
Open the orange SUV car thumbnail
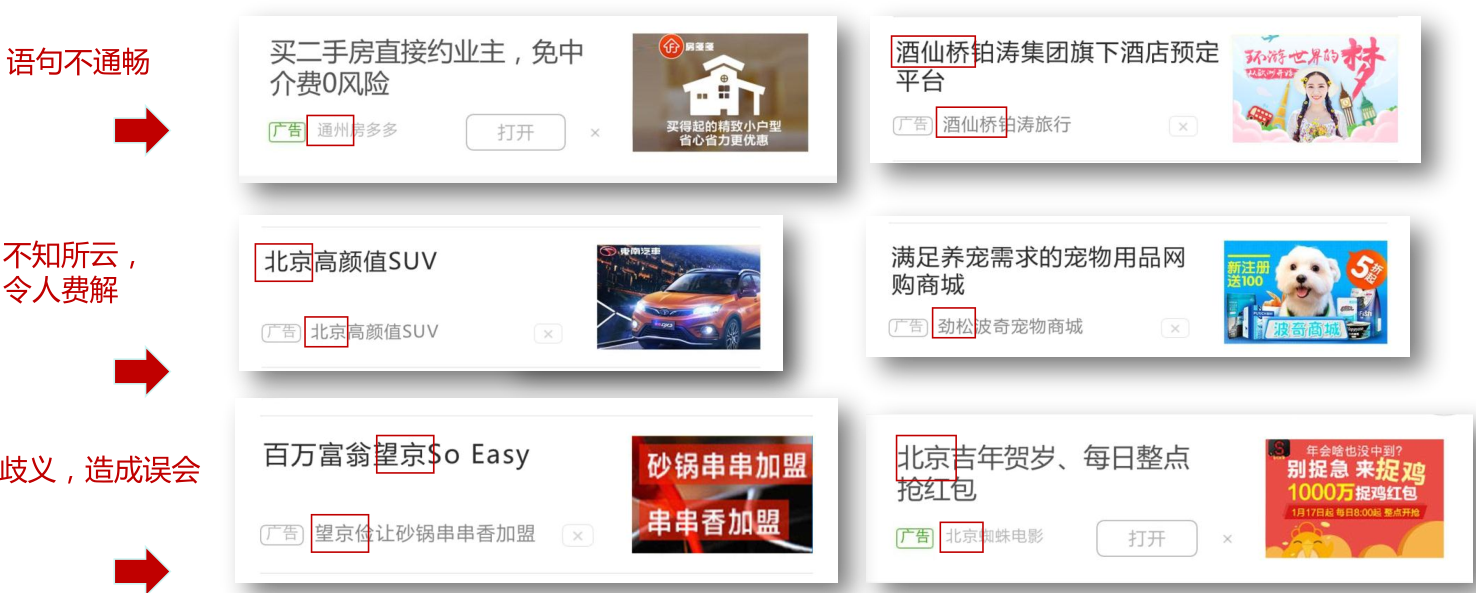[678, 297]
